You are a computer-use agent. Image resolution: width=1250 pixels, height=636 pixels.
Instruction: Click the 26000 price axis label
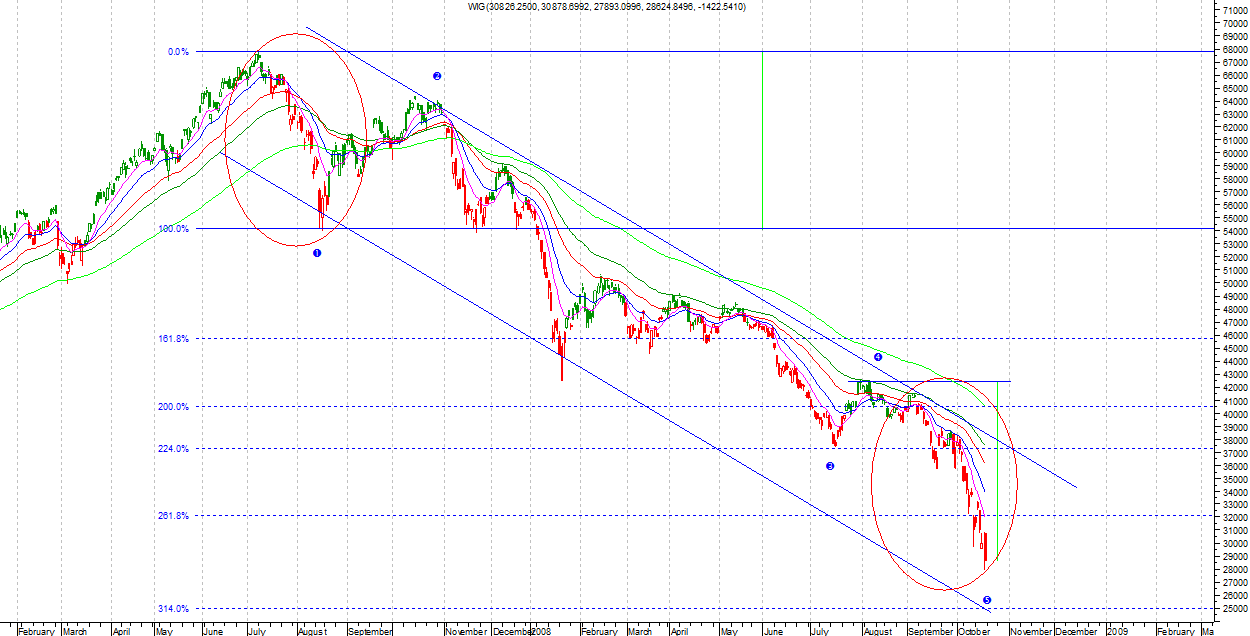(x=1233, y=595)
